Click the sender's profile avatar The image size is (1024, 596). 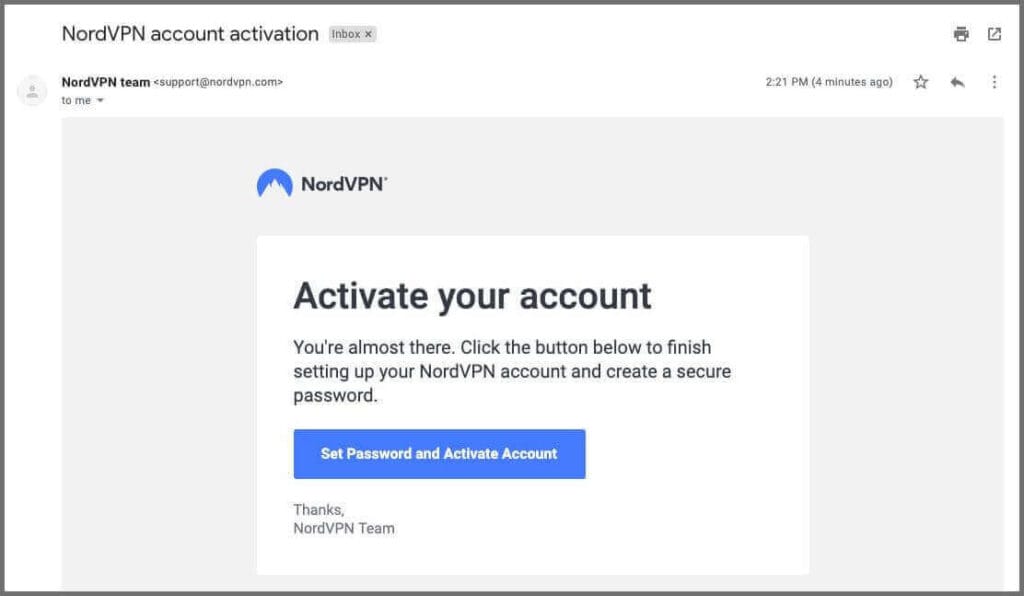tap(33, 91)
